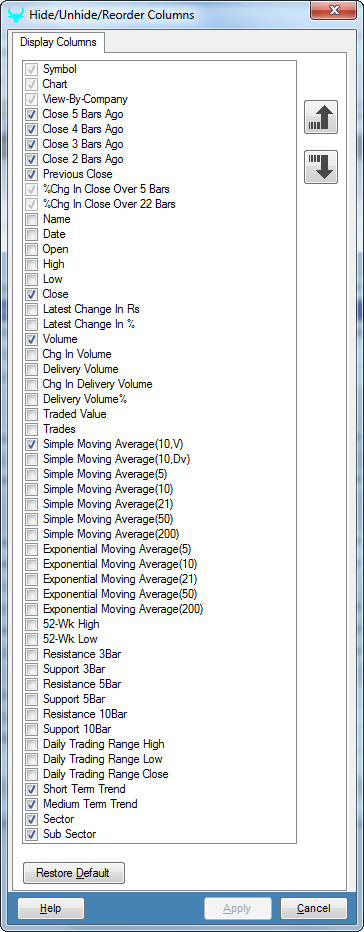Close the Hide/Unhide/Reorder Columns dialog

334,10
